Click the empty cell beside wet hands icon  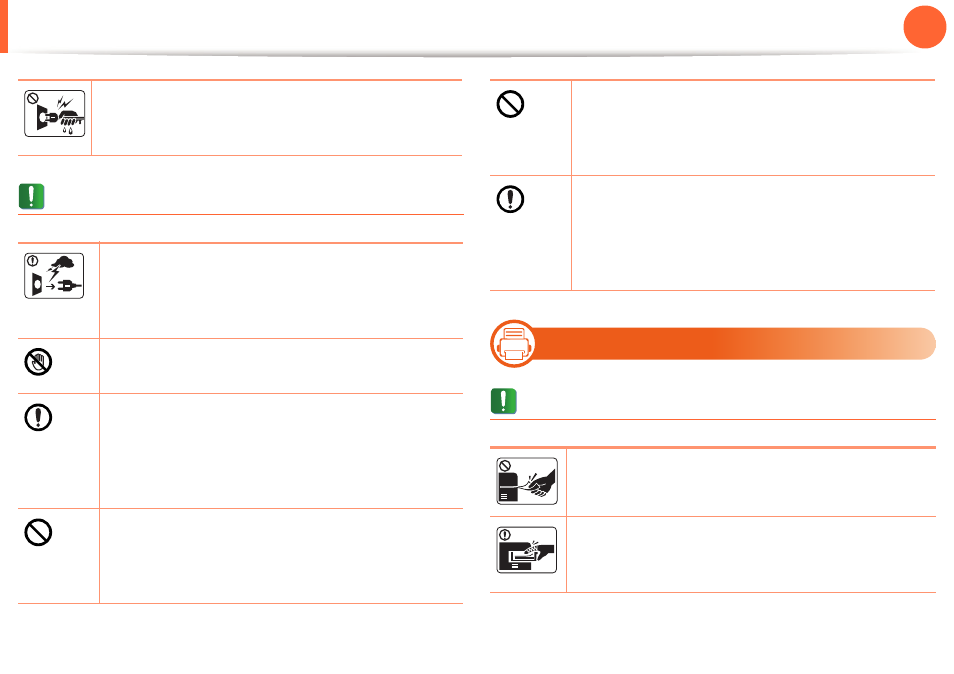click(277, 117)
